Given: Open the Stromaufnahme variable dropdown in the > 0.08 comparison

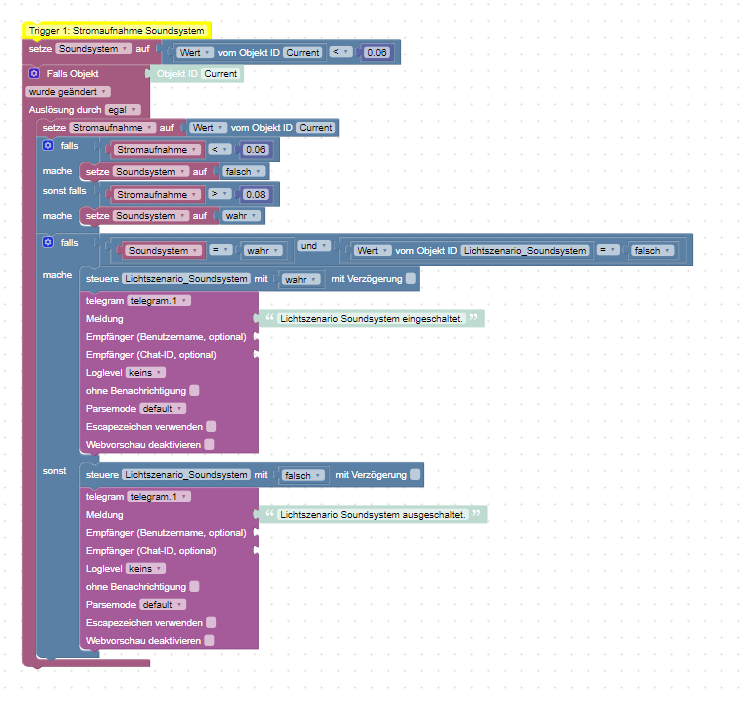Looking at the screenshot, I should (157, 195).
